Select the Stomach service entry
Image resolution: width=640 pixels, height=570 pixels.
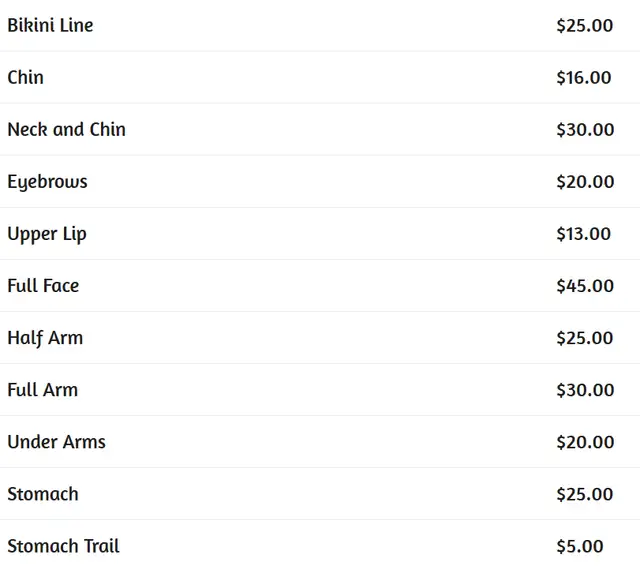click(x=43, y=494)
